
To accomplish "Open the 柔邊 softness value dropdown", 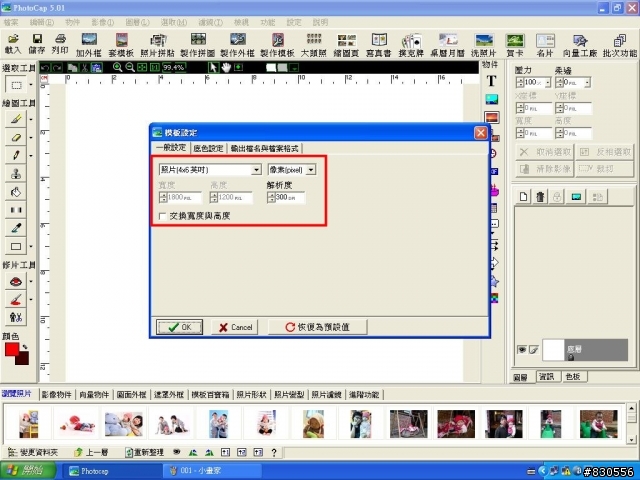I will click(x=587, y=83).
